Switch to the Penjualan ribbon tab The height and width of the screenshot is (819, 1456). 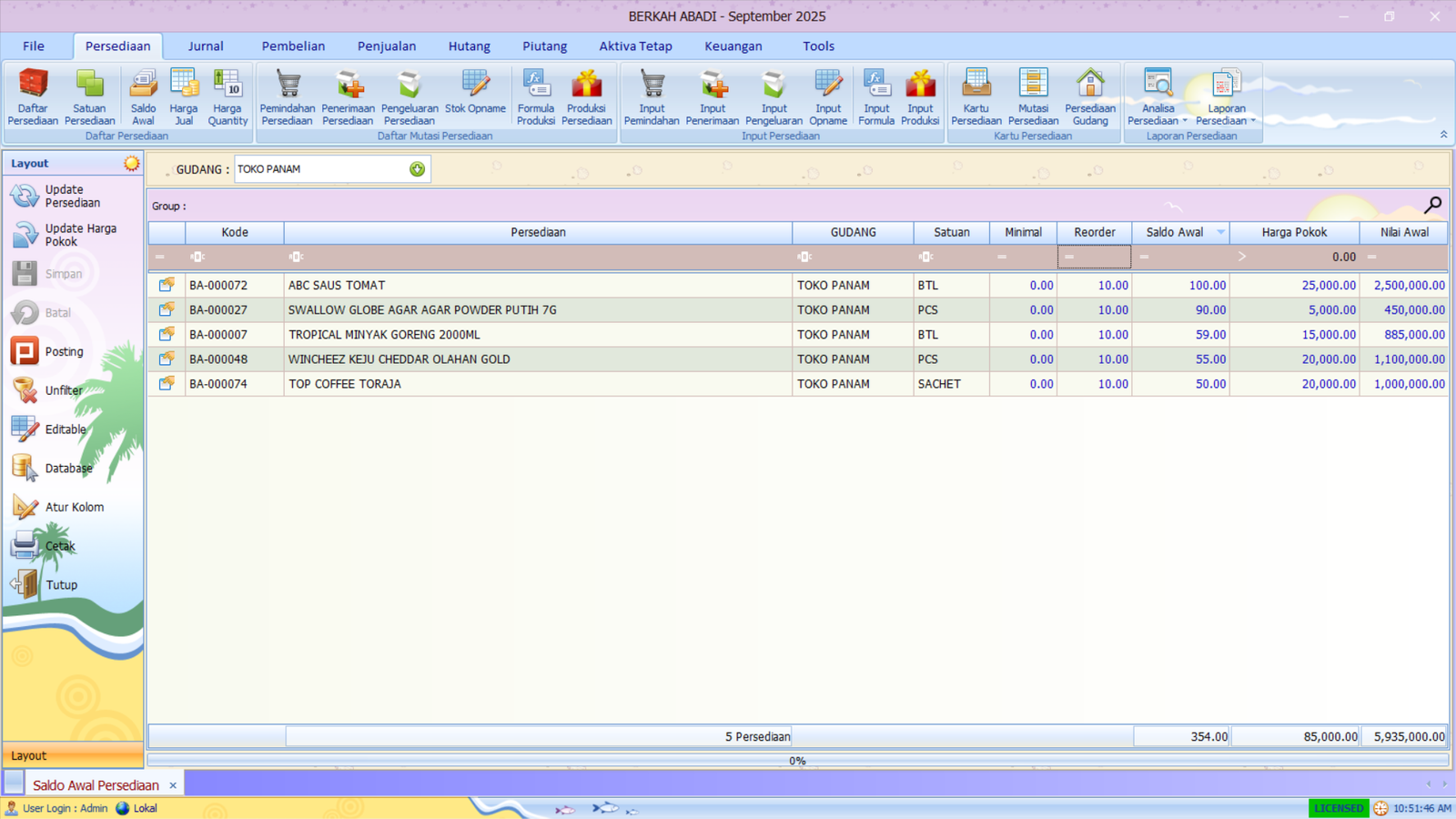tap(386, 46)
